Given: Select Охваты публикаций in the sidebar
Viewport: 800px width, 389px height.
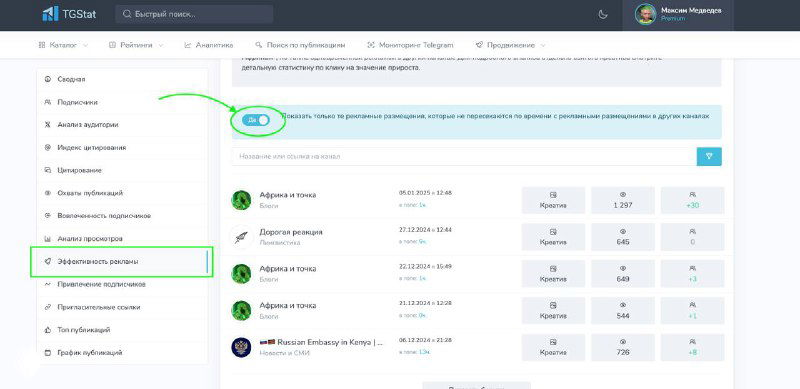Looking at the screenshot, I should 122,193.
